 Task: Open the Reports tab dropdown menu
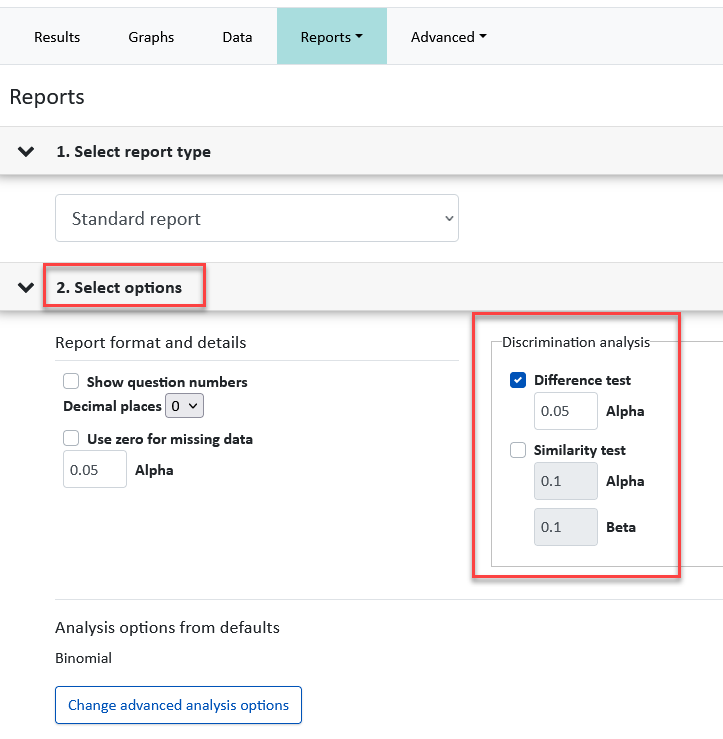tap(332, 37)
